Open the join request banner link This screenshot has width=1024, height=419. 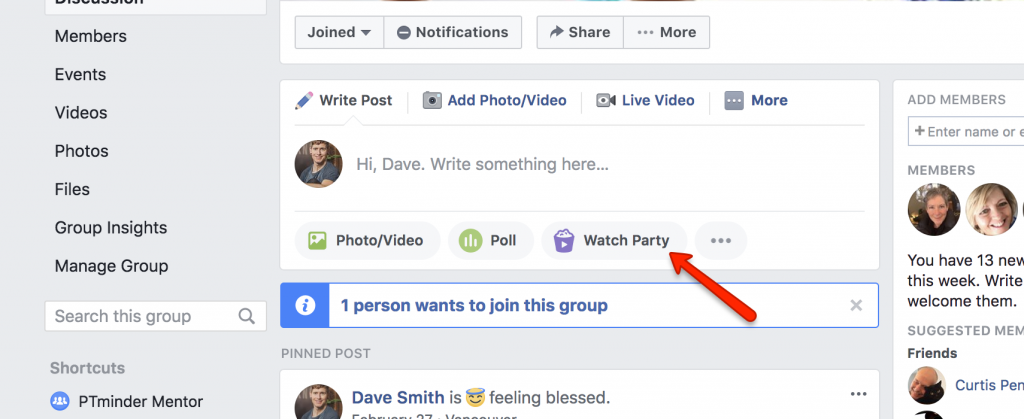(x=474, y=305)
